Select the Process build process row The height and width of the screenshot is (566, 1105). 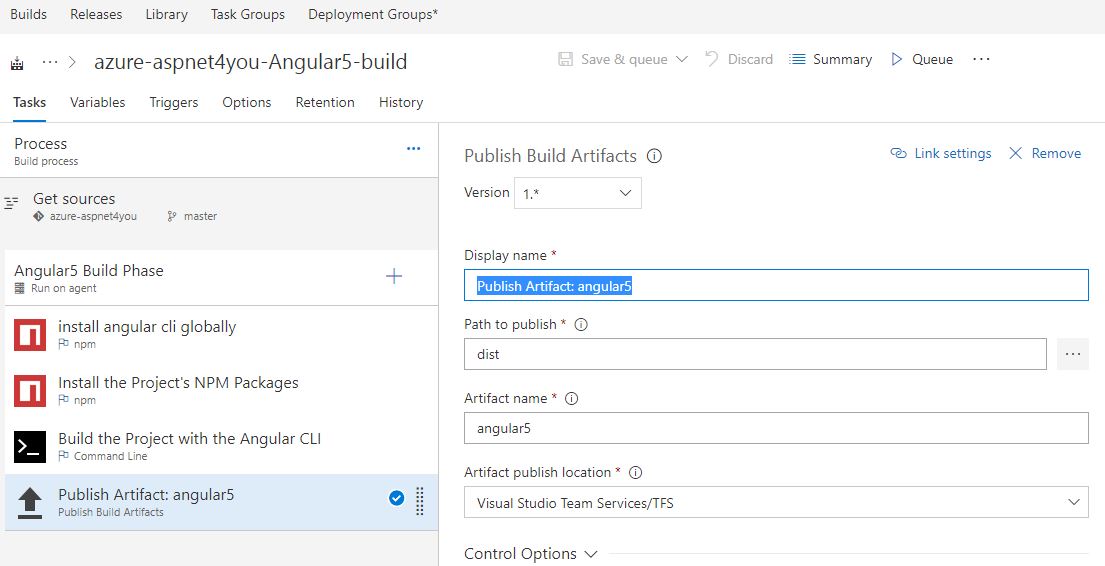219,151
